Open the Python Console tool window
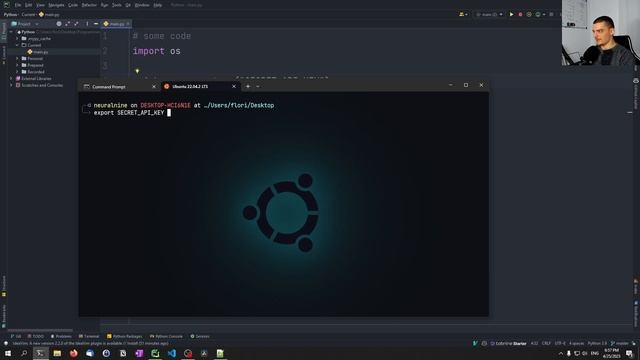This screenshot has height=360, width=640. (166, 336)
